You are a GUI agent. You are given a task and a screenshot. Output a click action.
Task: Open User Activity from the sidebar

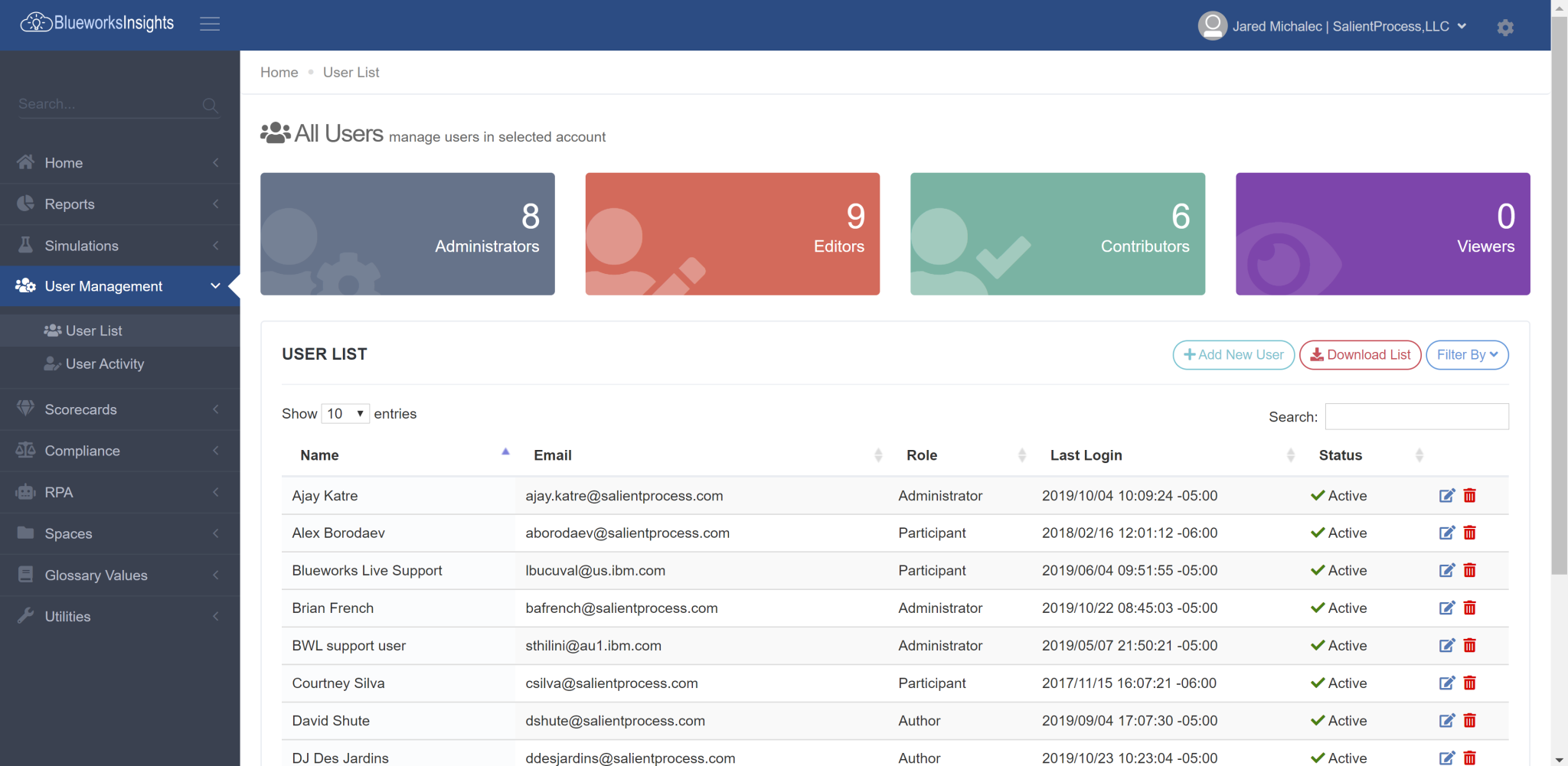coord(105,363)
